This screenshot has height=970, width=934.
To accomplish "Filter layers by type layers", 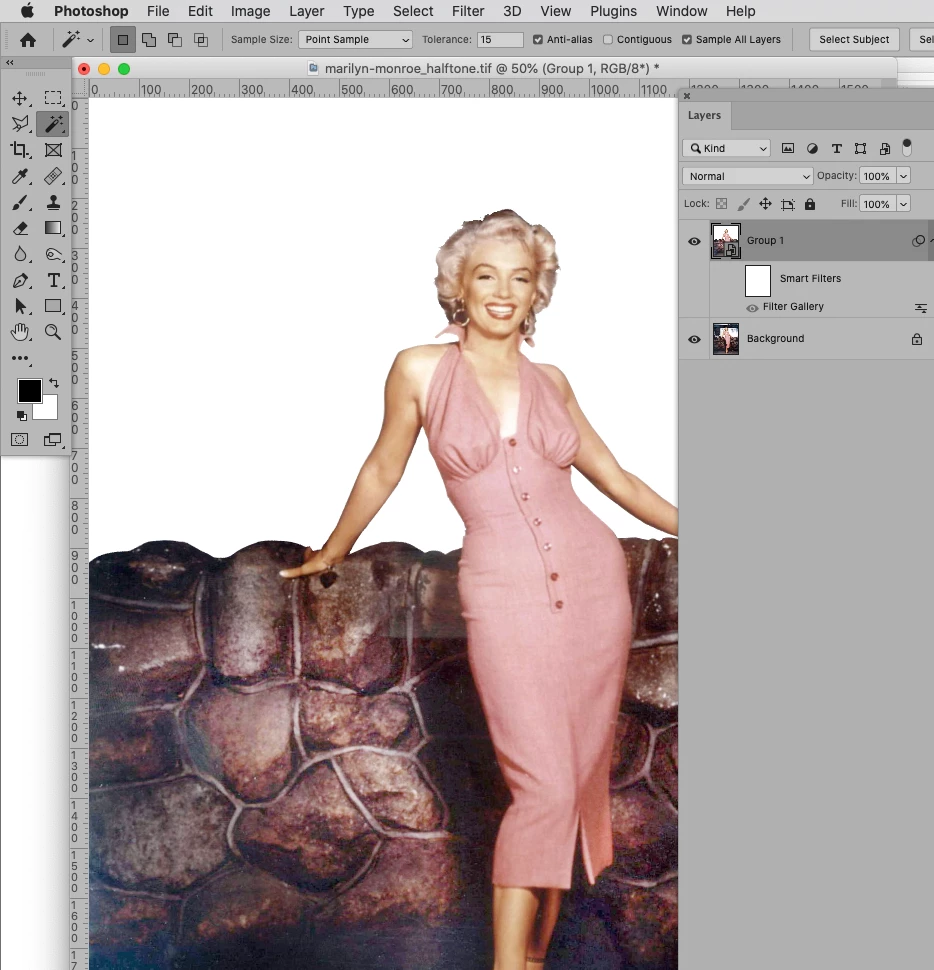I will tap(836, 148).
